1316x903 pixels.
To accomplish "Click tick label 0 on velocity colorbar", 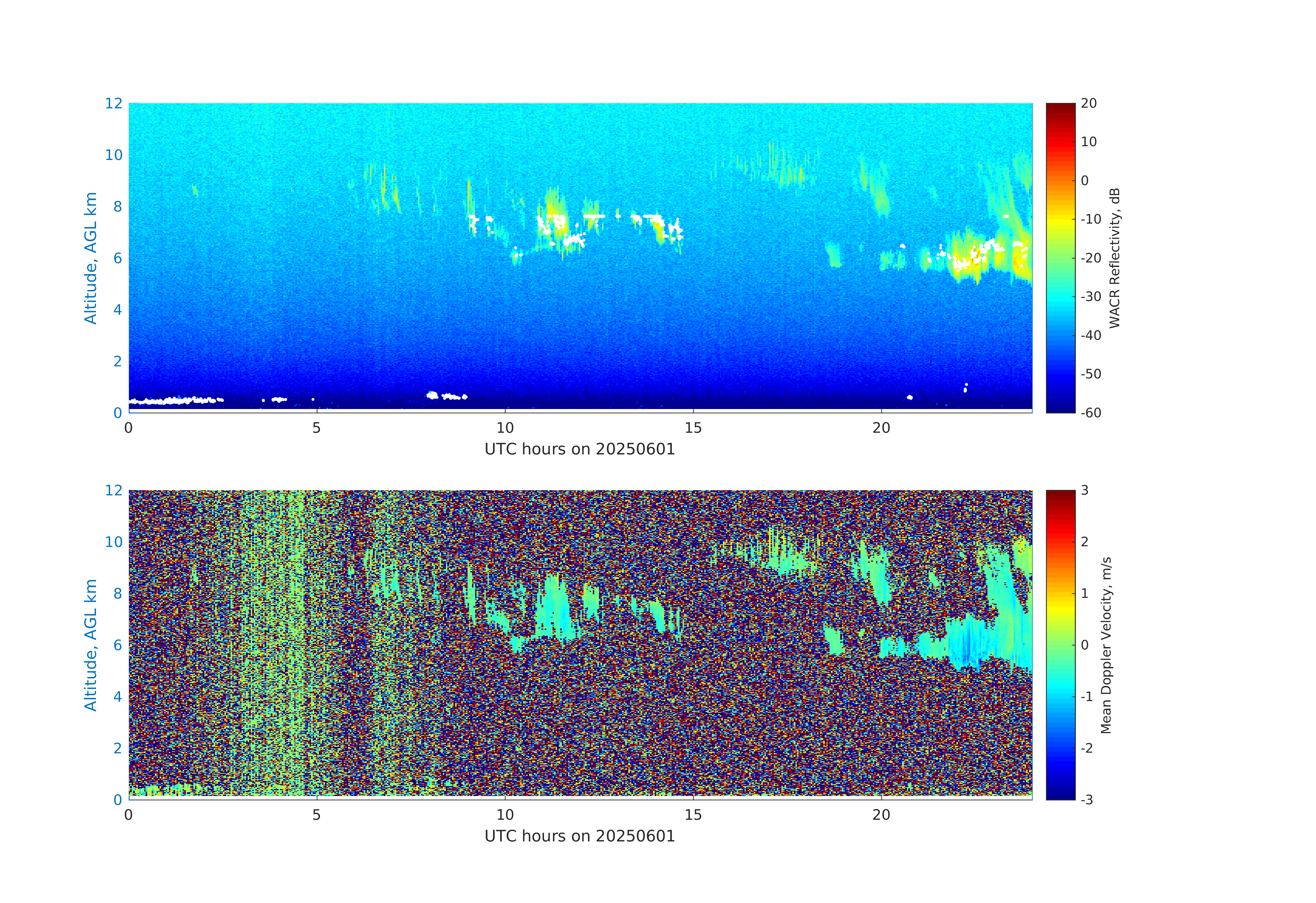I will [1084, 645].
